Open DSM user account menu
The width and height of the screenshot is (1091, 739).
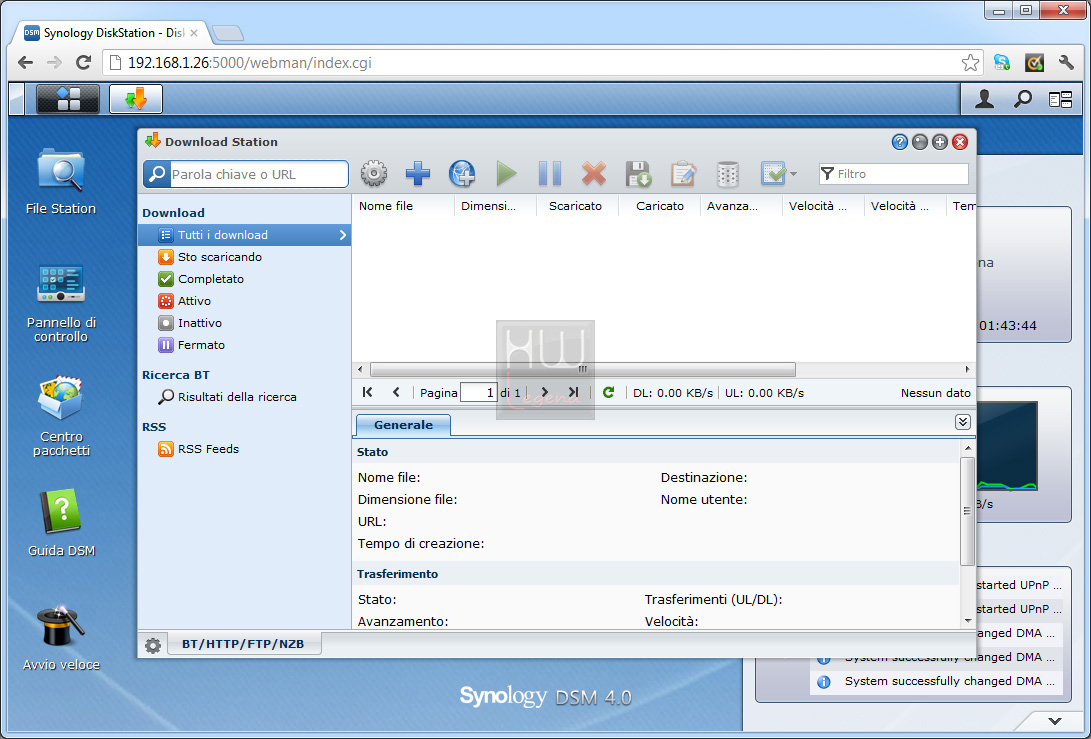click(x=984, y=99)
